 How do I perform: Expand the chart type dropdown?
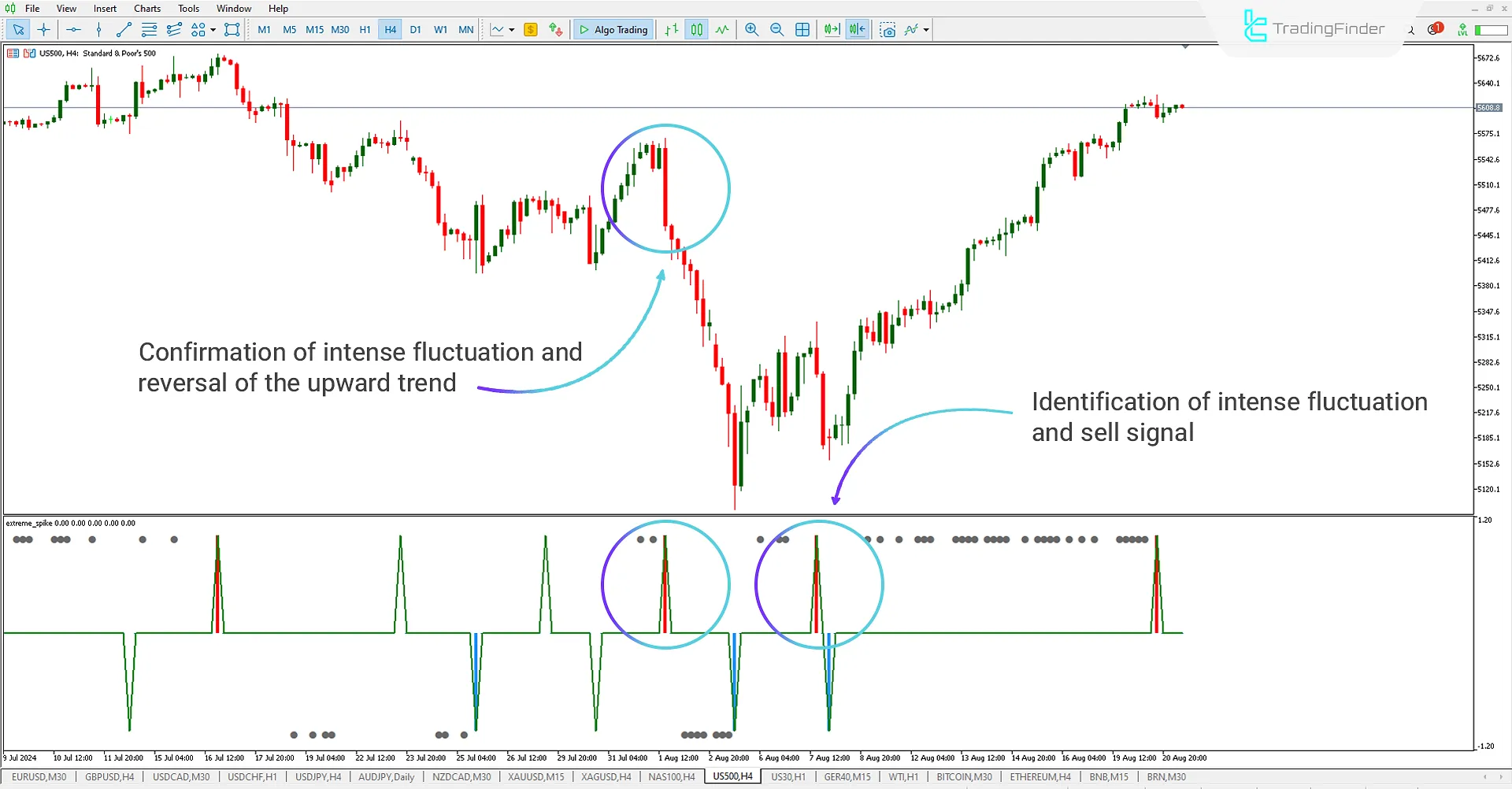click(x=510, y=29)
